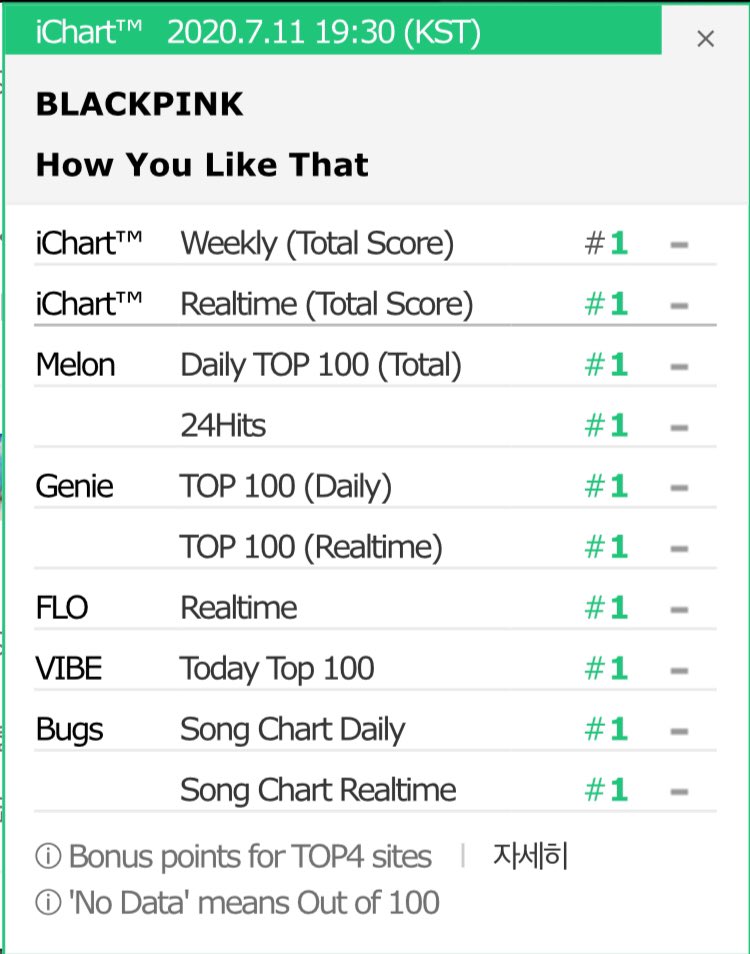Viewport: 750px width, 954px height.
Task: Open Bugs Song Chart Realtime entry
Action: tap(318, 790)
